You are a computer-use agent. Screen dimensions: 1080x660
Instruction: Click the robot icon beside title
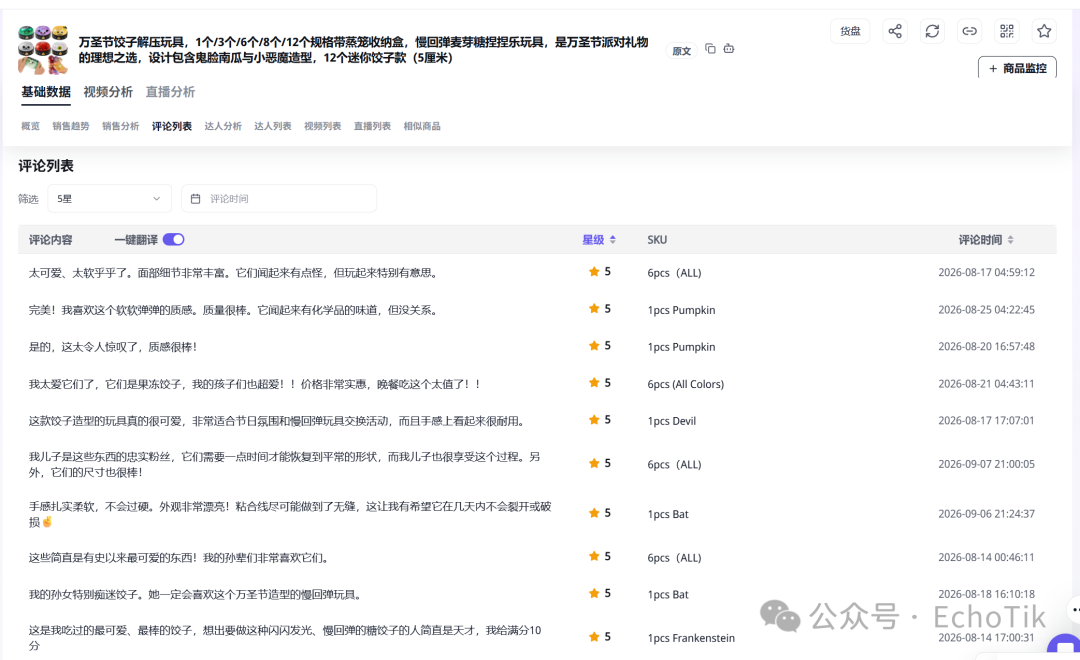[729, 49]
